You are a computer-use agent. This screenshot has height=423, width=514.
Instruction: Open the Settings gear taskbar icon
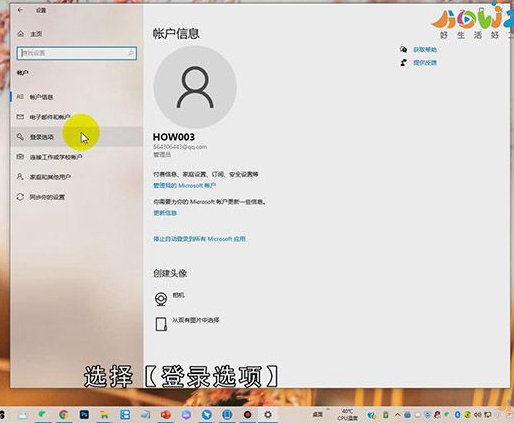click(268, 414)
